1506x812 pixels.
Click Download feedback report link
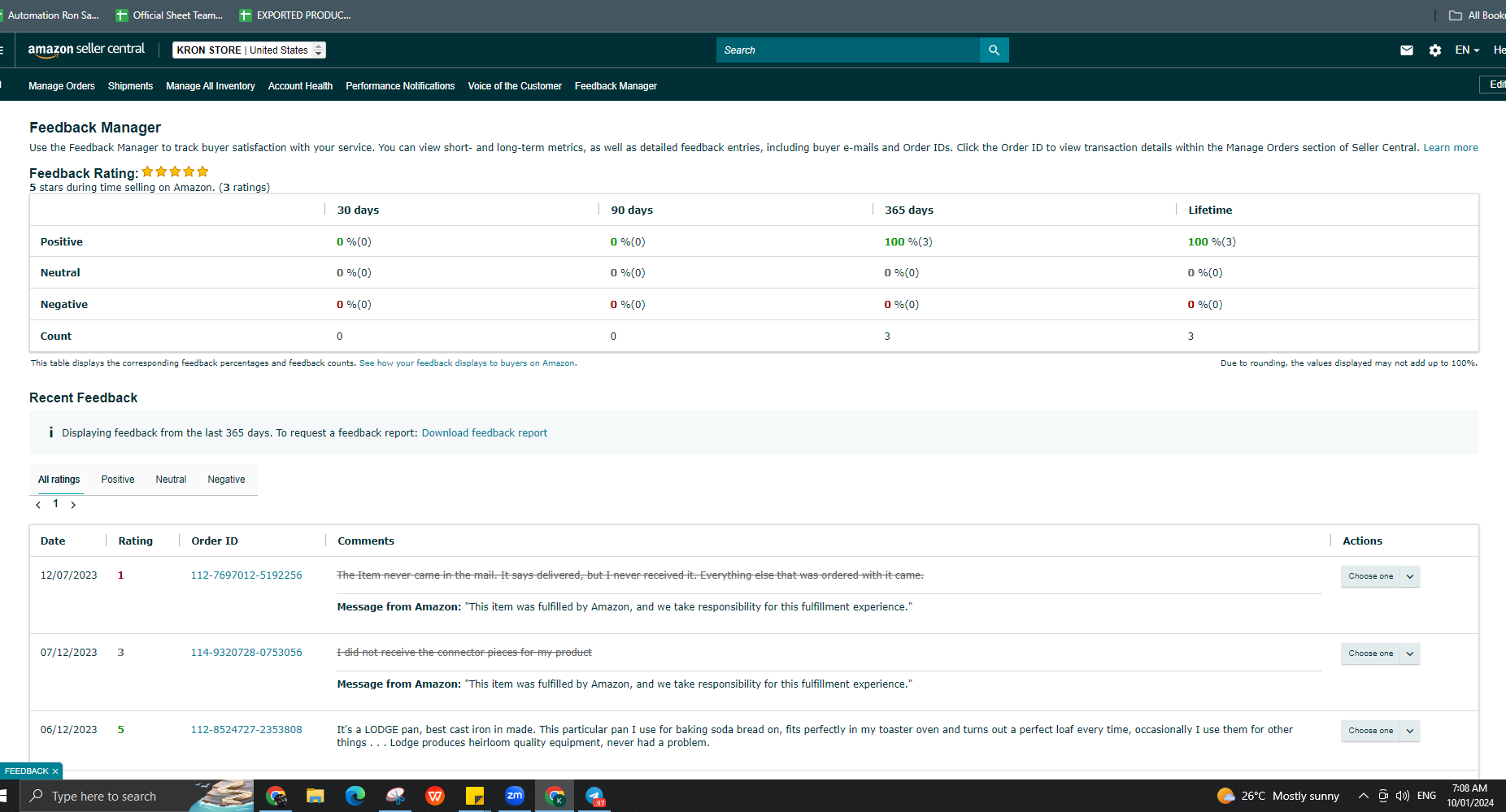[485, 433]
